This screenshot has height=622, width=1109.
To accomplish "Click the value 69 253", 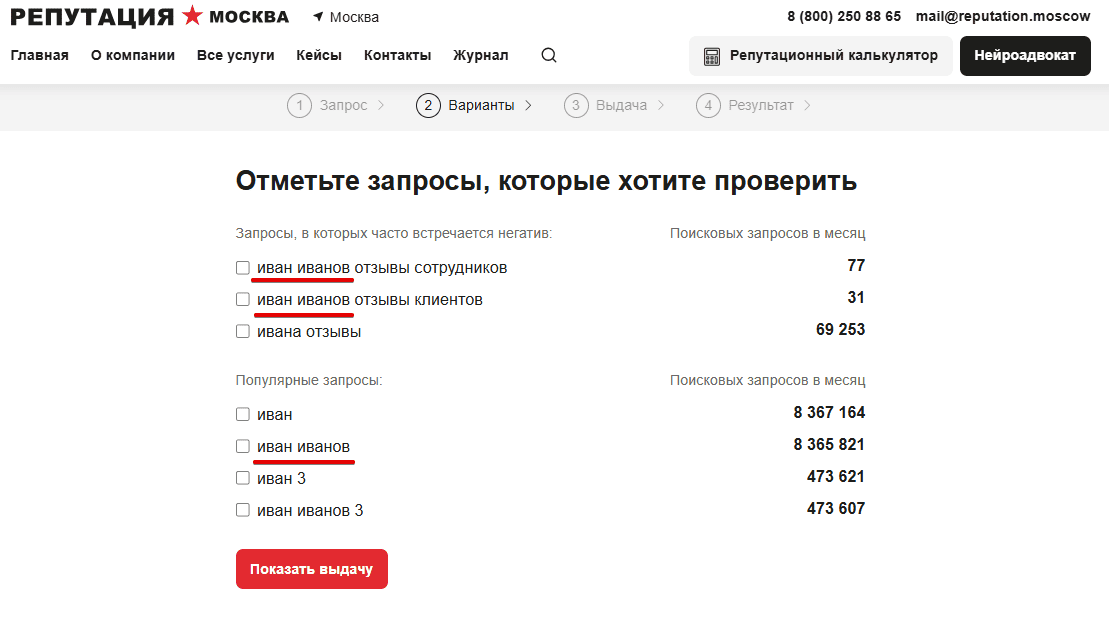I will pyautogui.click(x=840, y=330).
